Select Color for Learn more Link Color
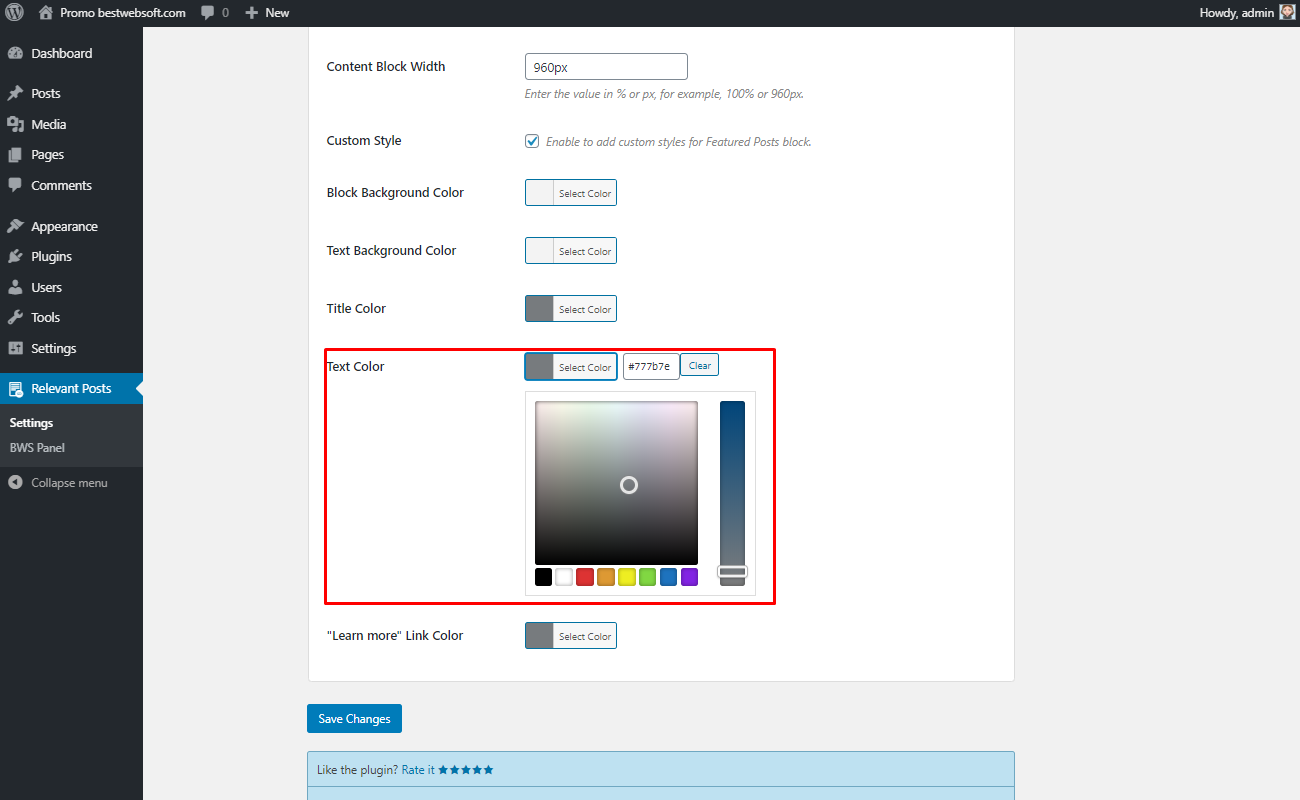 point(571,636)
